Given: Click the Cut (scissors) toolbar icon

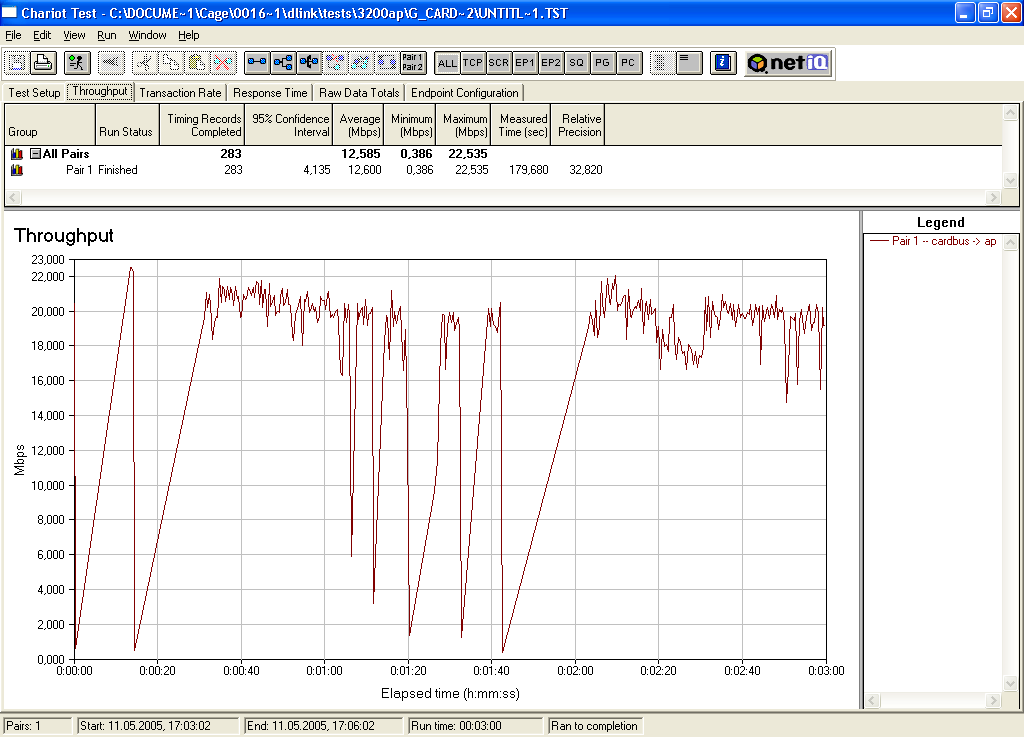Looking at the screenshot, I should (145, 63).
